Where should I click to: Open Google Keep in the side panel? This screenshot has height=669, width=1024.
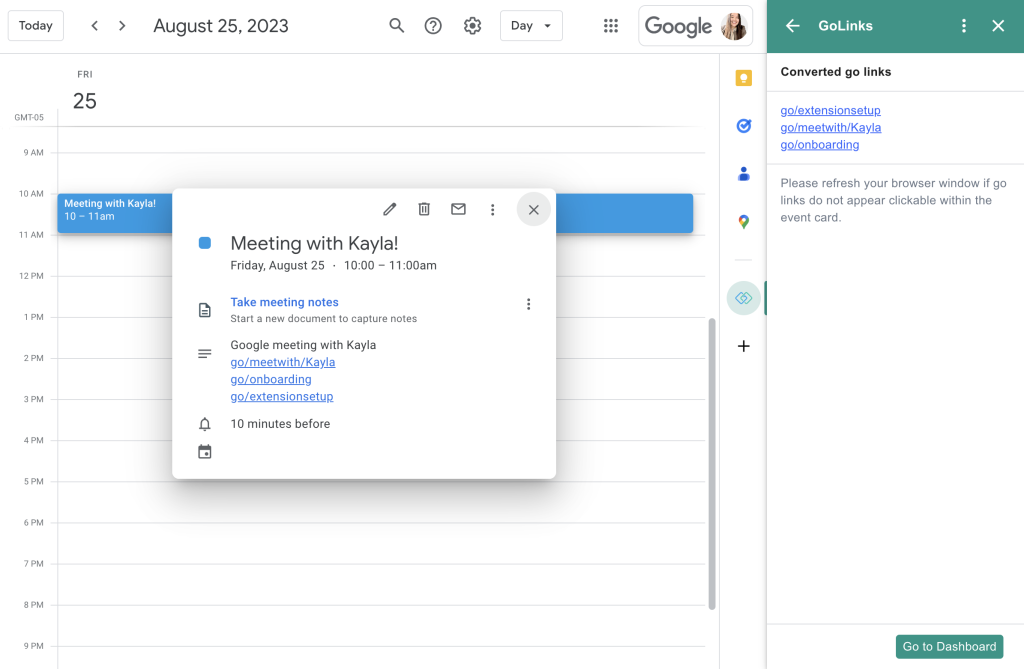(x=743, y=77)
